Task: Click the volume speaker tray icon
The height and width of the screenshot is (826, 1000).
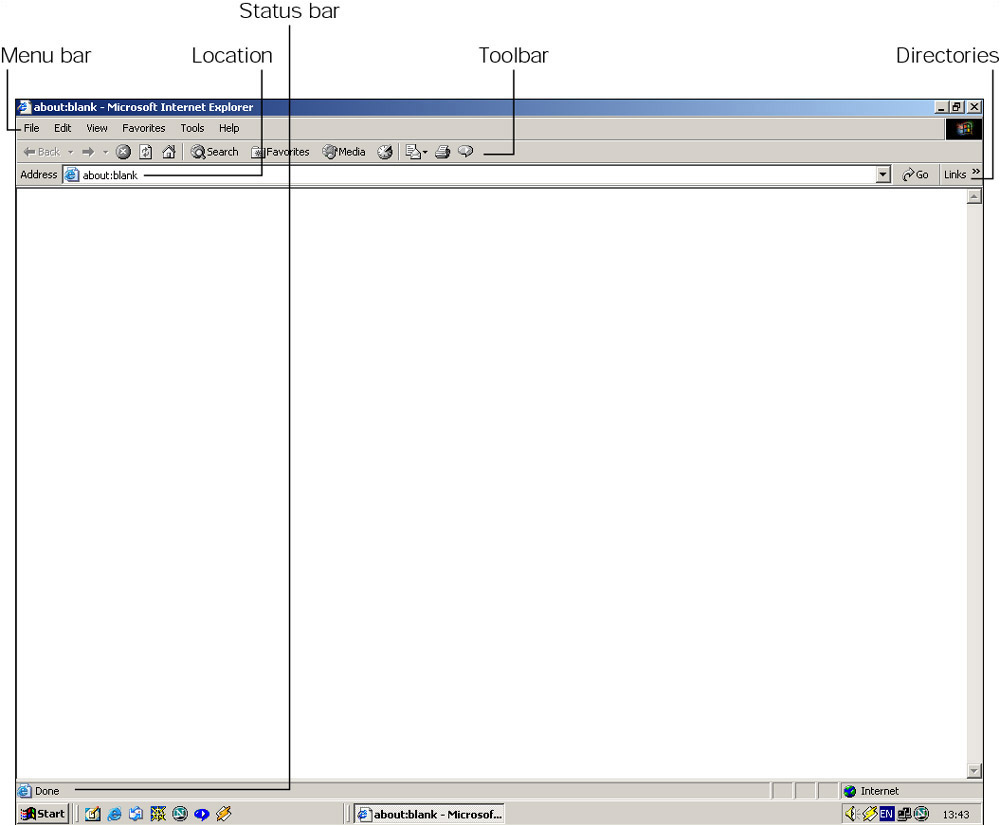Action: (x=851, y=814)
